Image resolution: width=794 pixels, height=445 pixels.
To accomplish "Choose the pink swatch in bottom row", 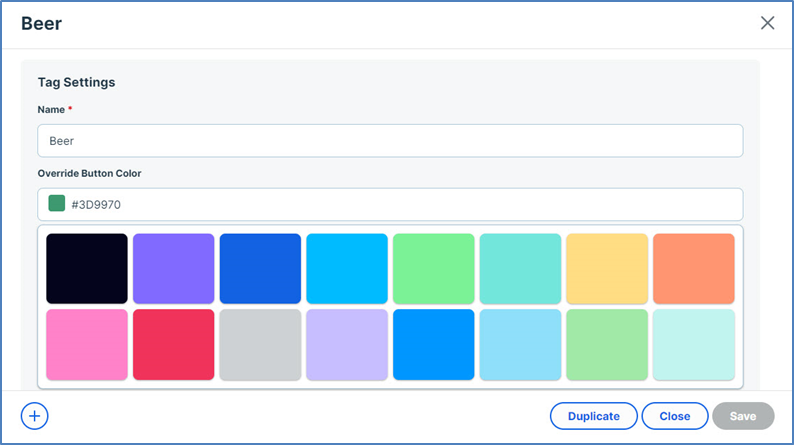I will coord(87,344).
